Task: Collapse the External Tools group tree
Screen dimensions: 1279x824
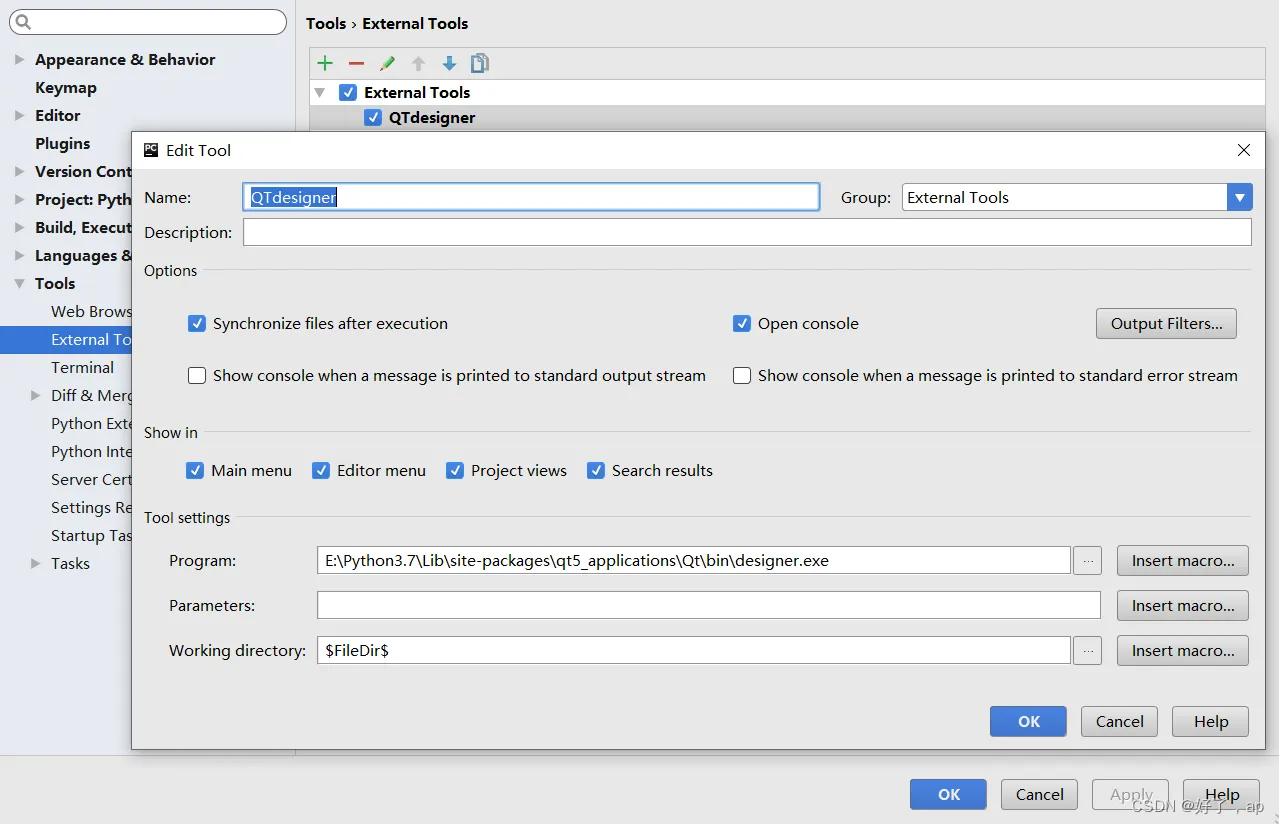Action: (x=320, y=93)
